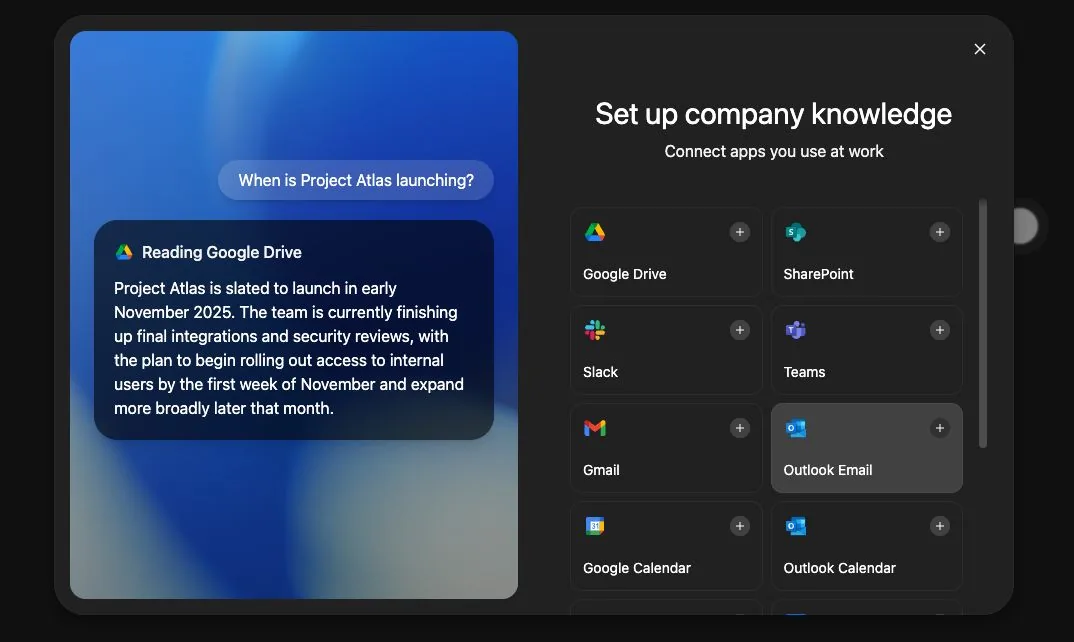The image size is (1074, 642).
Task: Close the company knowledge setup dialog
Action: pyautogui.click(x=979, y=49)
